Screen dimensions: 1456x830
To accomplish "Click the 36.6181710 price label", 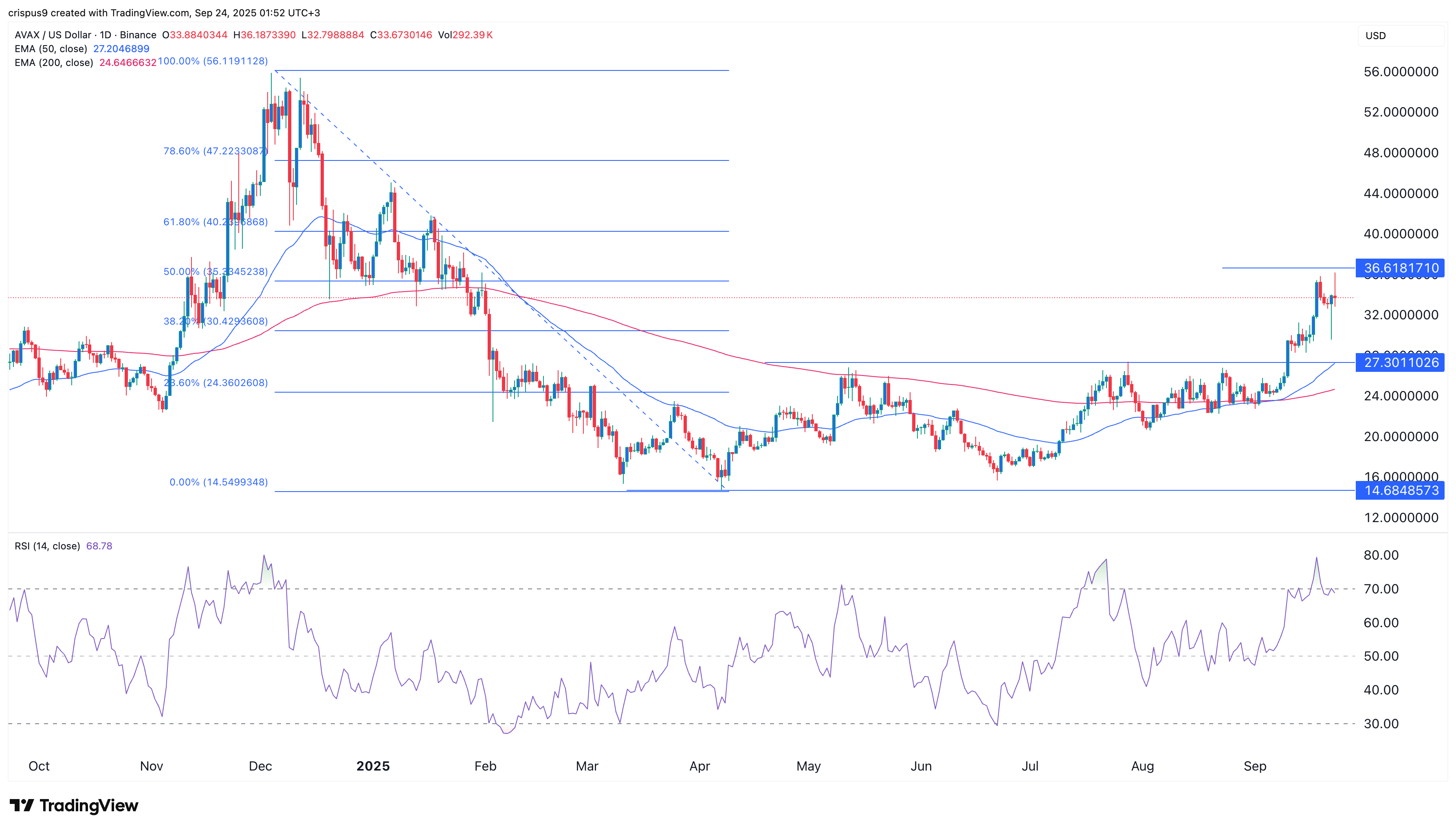I will pos(1400,268).
